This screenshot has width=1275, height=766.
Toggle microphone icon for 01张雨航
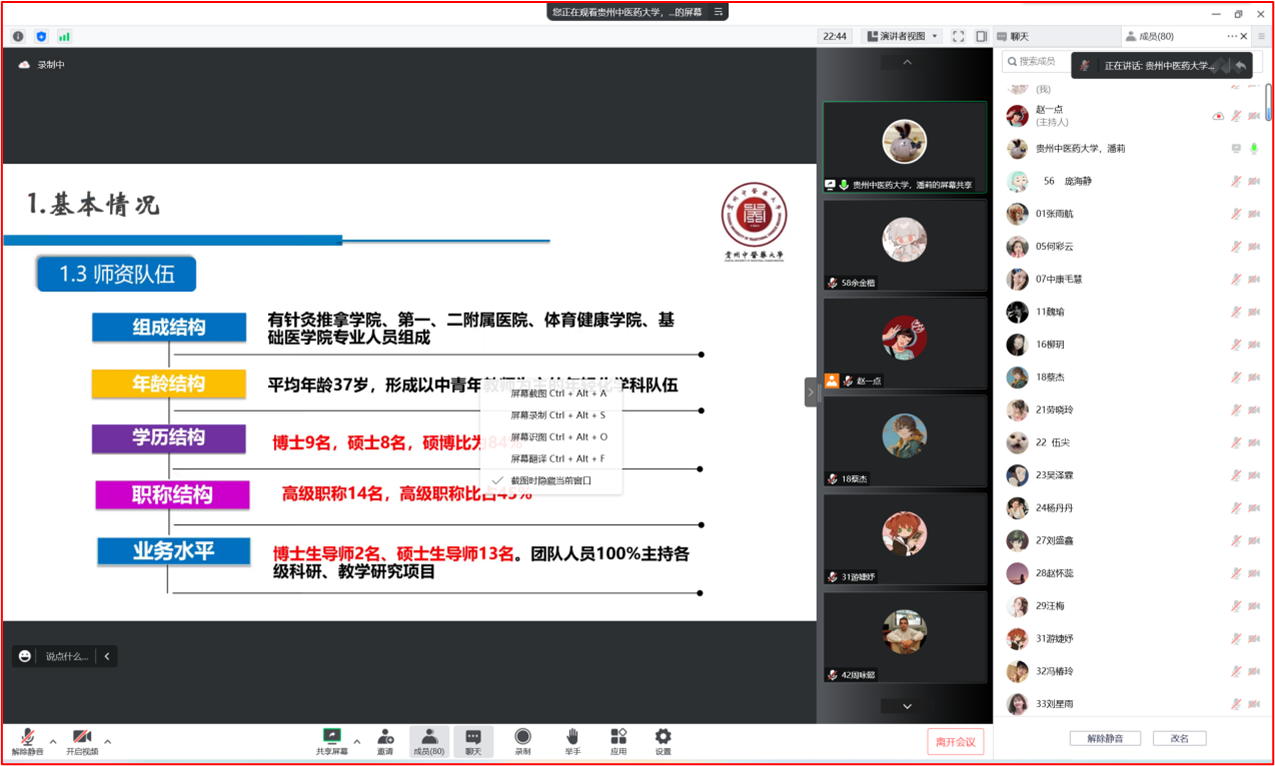(x=1236, y=214)
